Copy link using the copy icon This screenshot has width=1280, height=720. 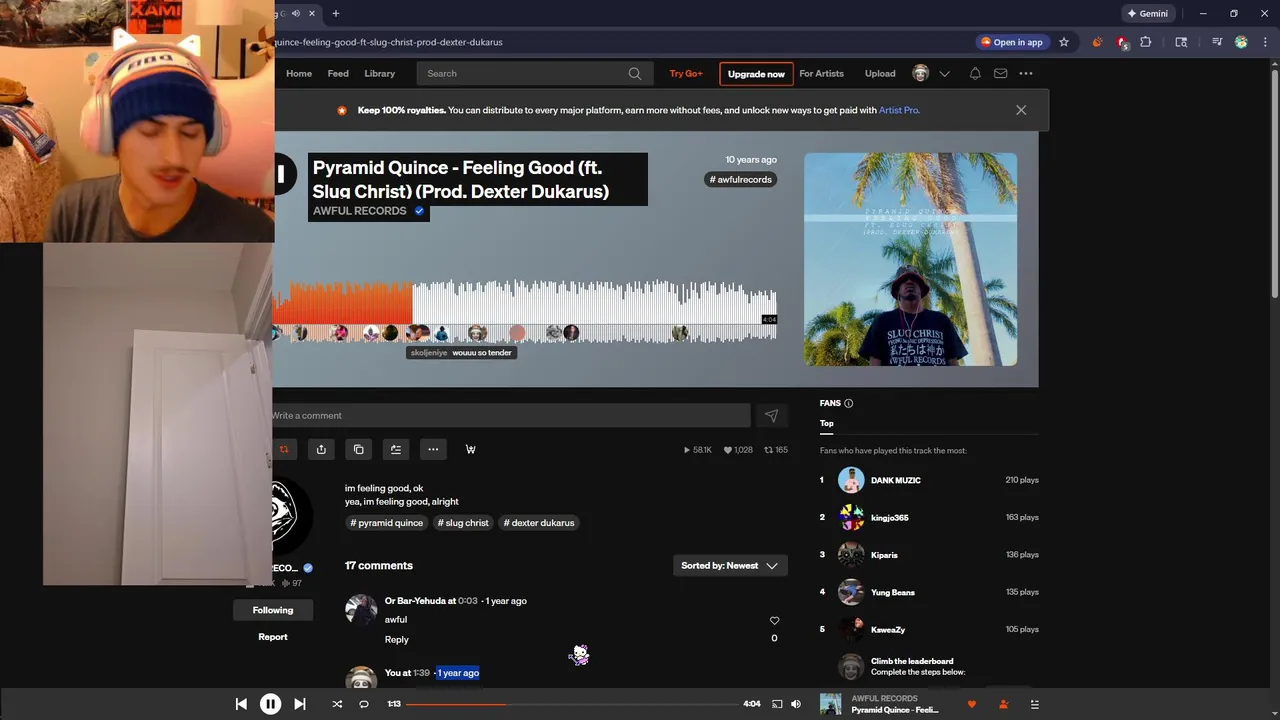click(x=358, y=449)
